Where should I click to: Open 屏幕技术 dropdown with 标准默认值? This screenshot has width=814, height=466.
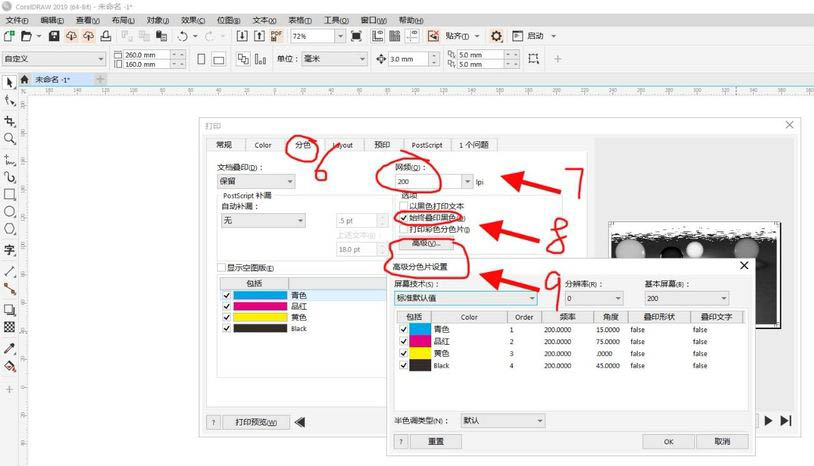click(x=466, y=298)
